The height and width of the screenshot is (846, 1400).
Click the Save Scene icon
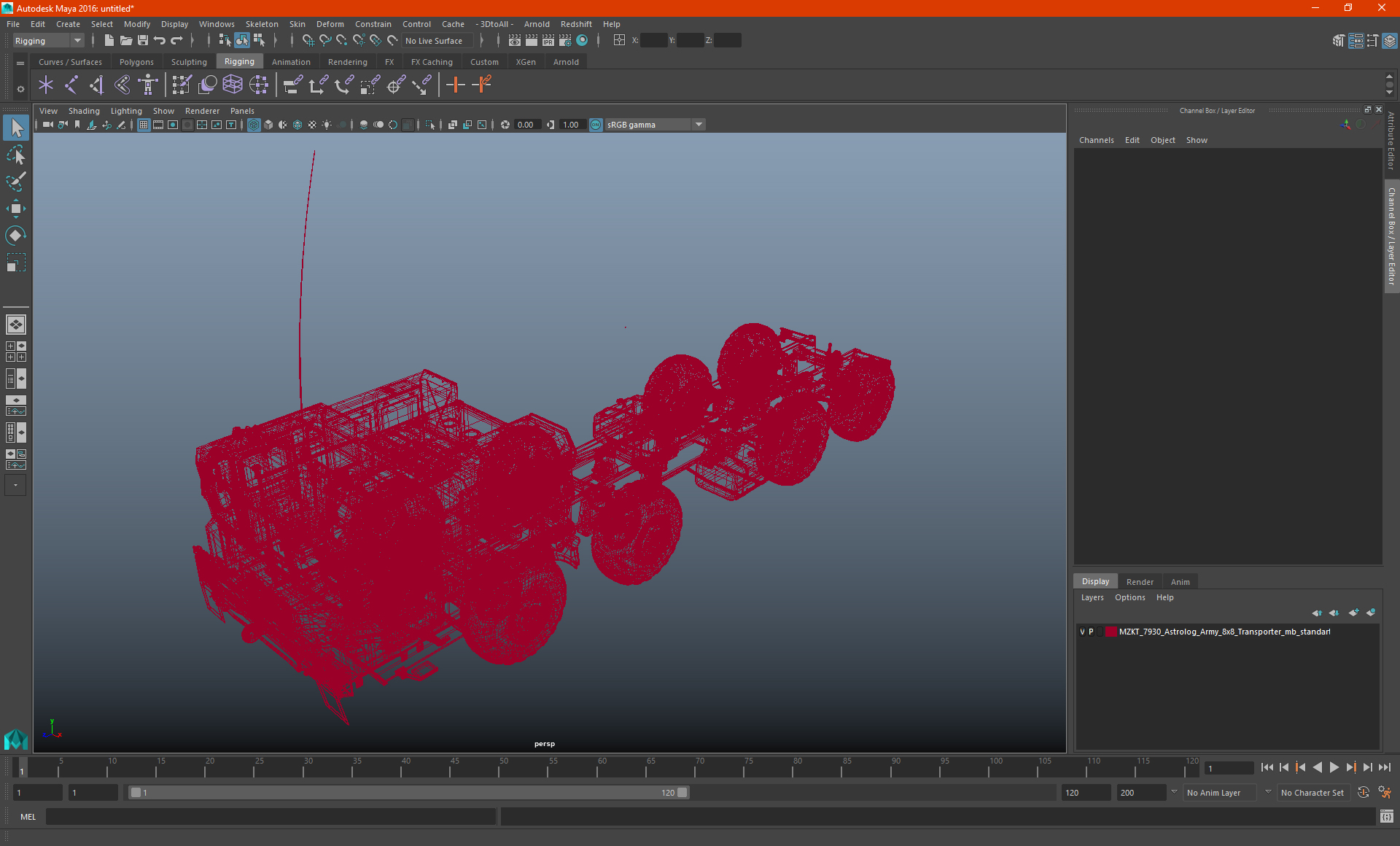pos(143,41)
